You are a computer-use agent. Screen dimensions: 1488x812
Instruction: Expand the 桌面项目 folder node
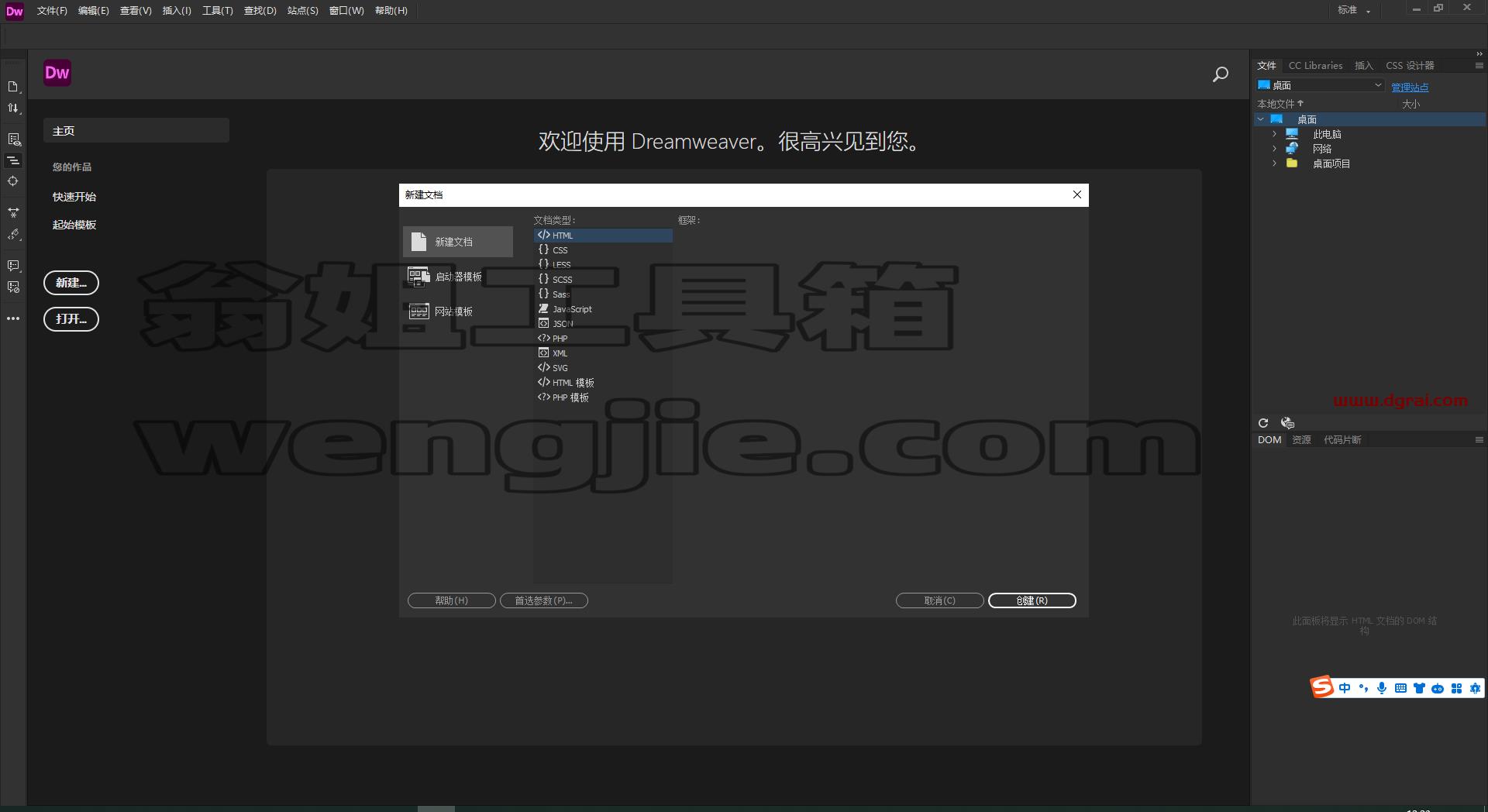(1274, 163)
